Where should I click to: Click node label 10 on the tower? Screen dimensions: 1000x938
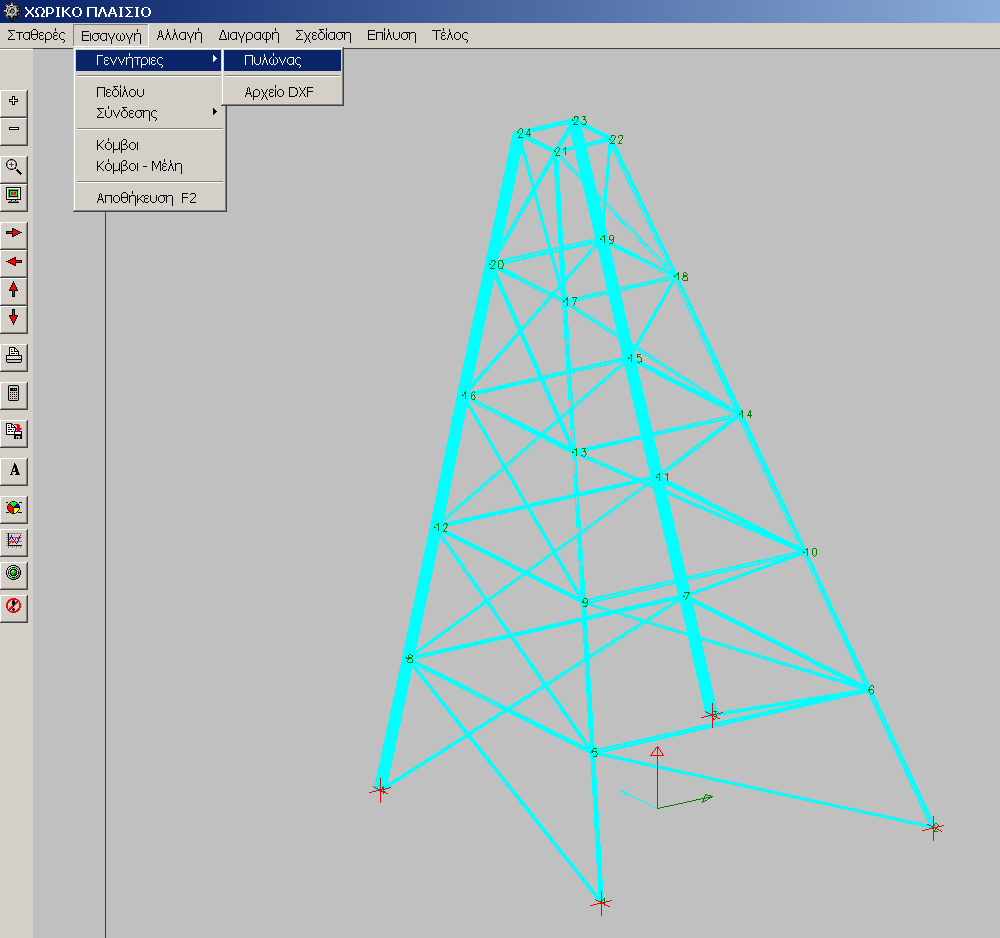click(x=811, y=552)
